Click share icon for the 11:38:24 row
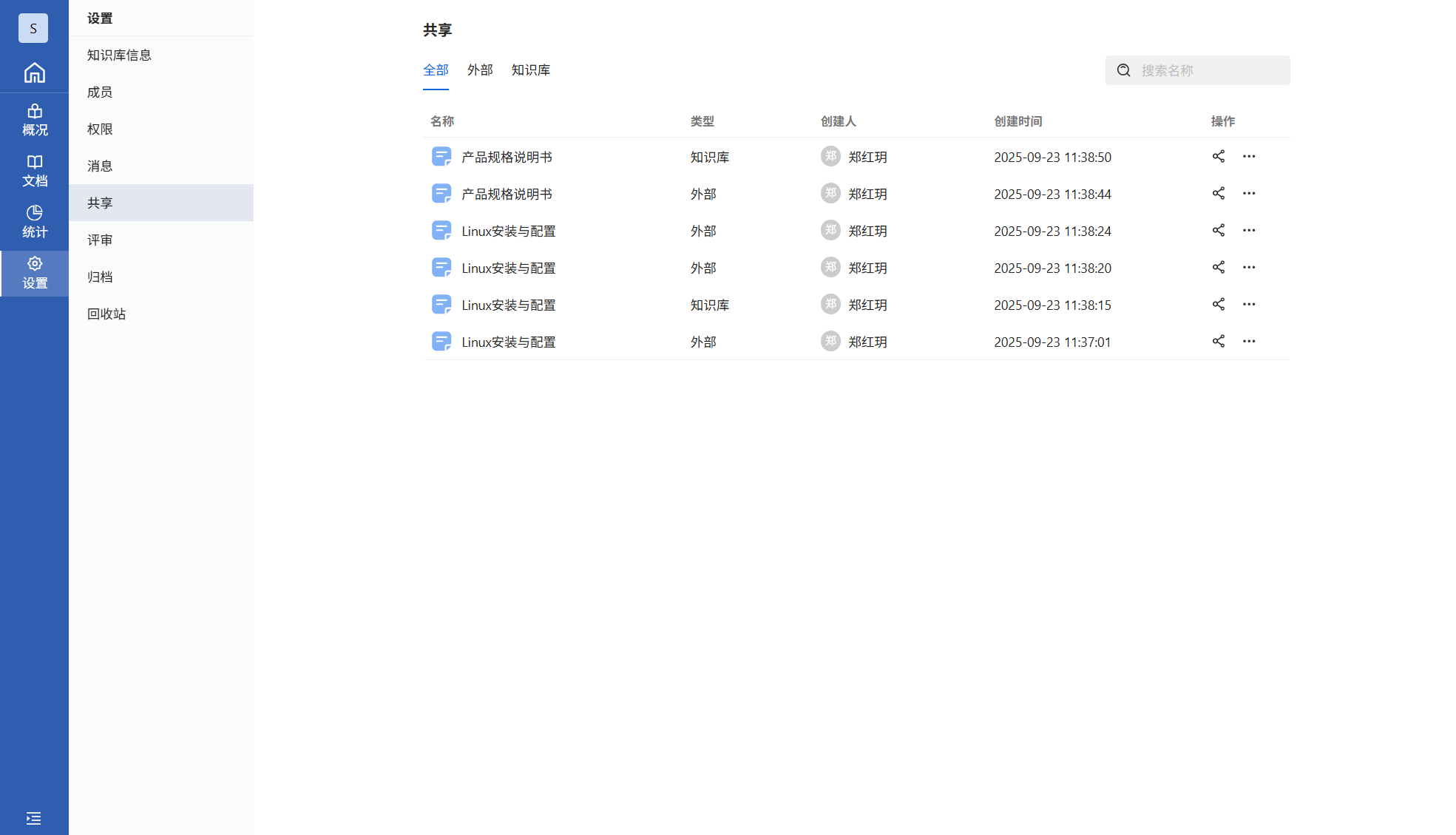This screenshot has width=1456, height=835. pos(1218,230)
